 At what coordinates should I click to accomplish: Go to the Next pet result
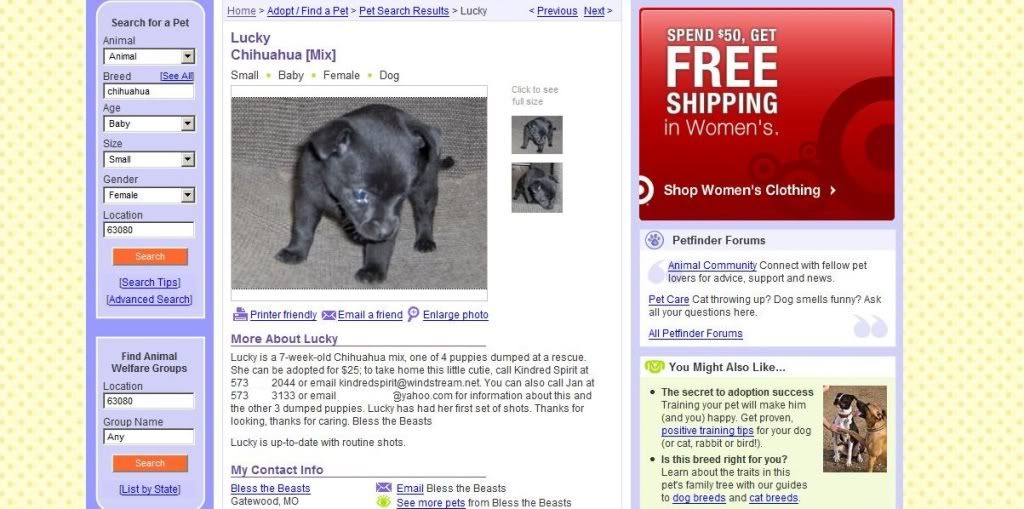pos(594,11)
